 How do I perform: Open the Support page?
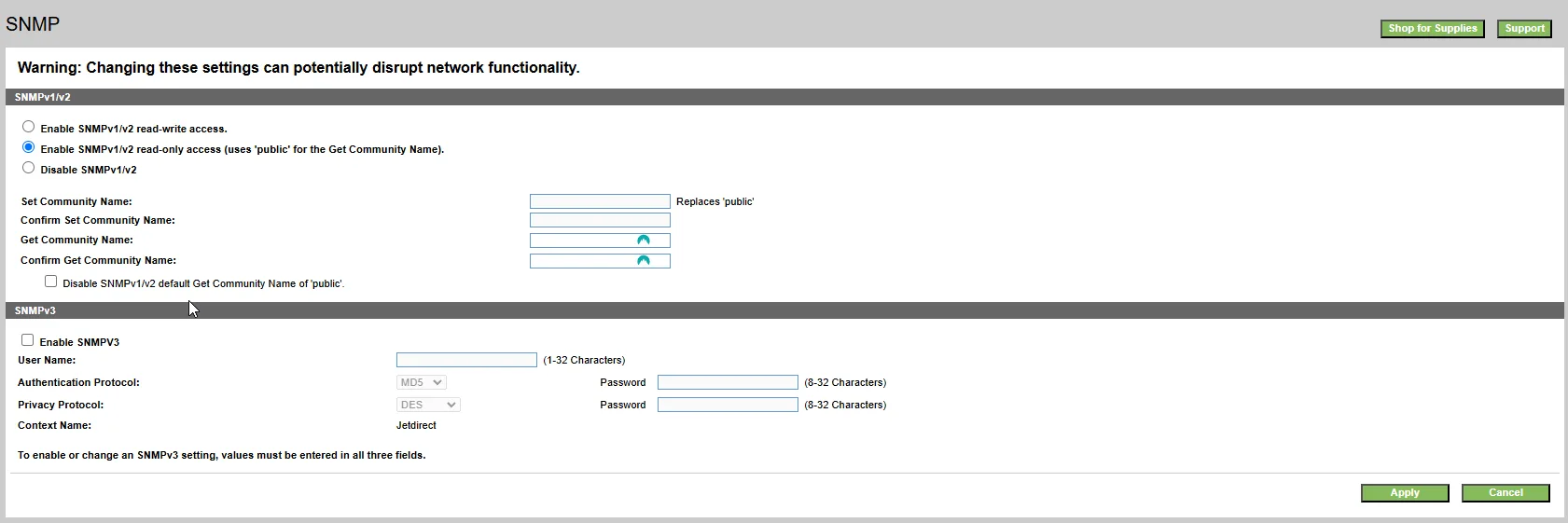pyautogui.click(x=1524, y=29)
